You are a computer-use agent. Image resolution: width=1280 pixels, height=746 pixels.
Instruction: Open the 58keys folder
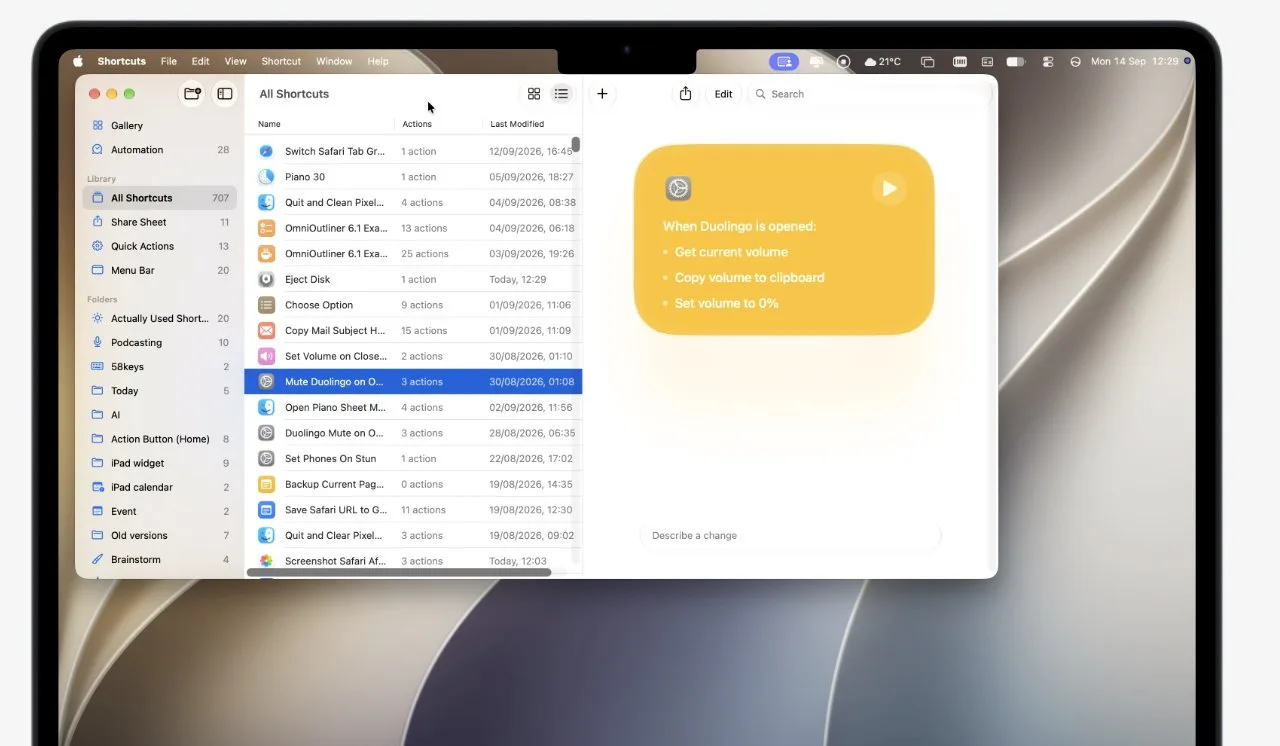point(160,367)
